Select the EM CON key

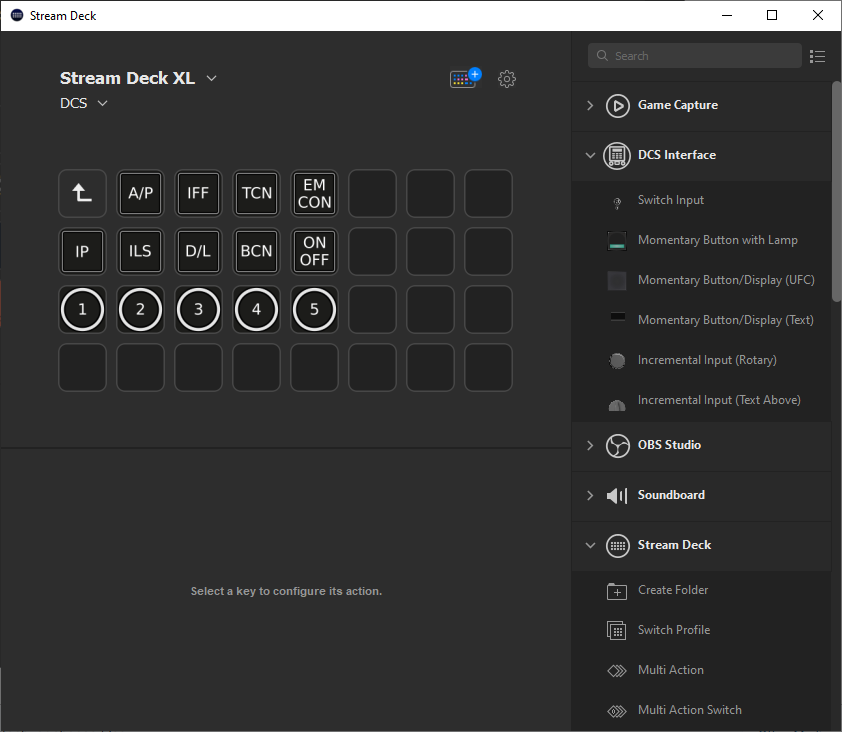point(314,193)
